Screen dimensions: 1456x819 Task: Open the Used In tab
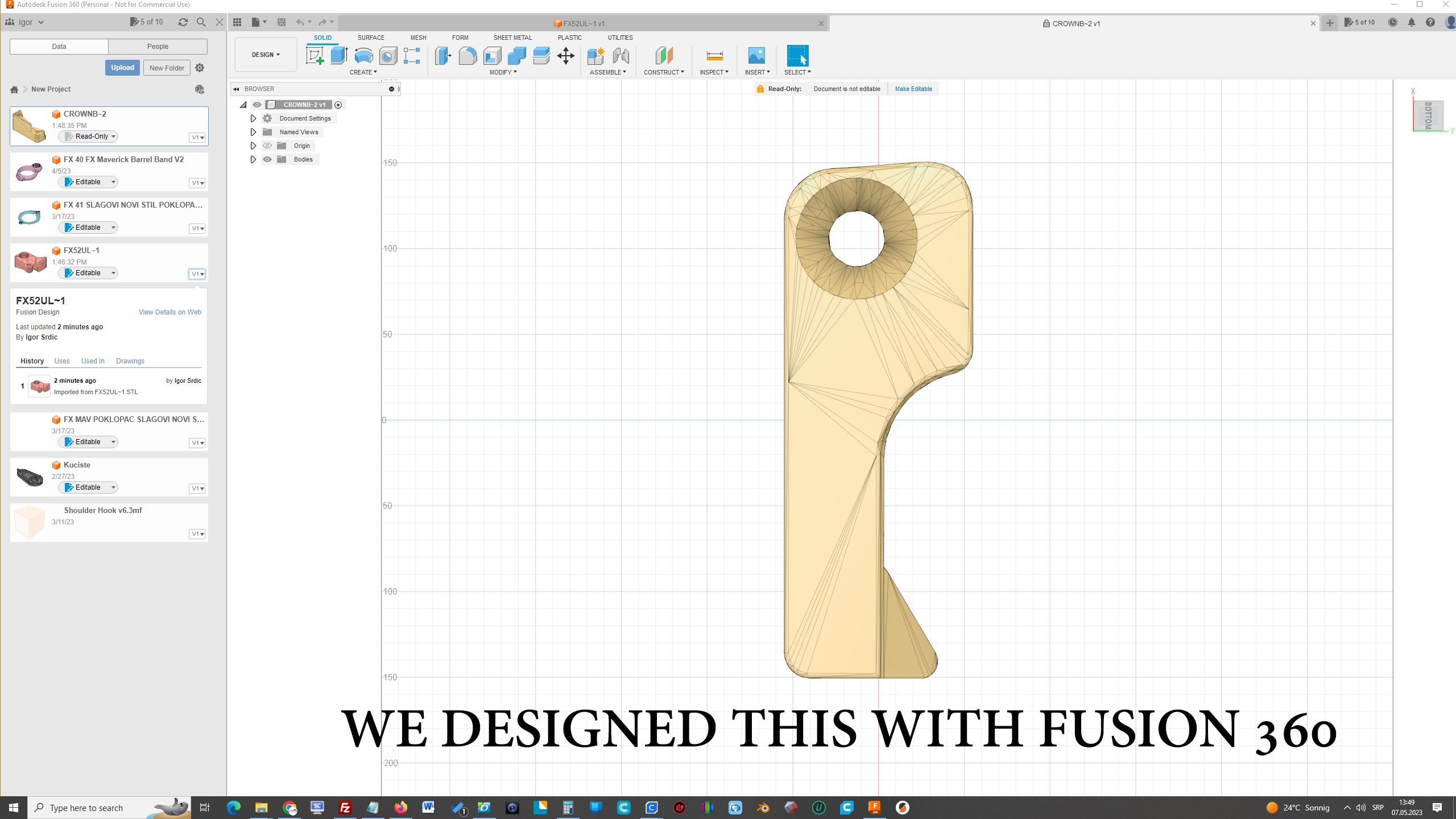click(93, 361)
